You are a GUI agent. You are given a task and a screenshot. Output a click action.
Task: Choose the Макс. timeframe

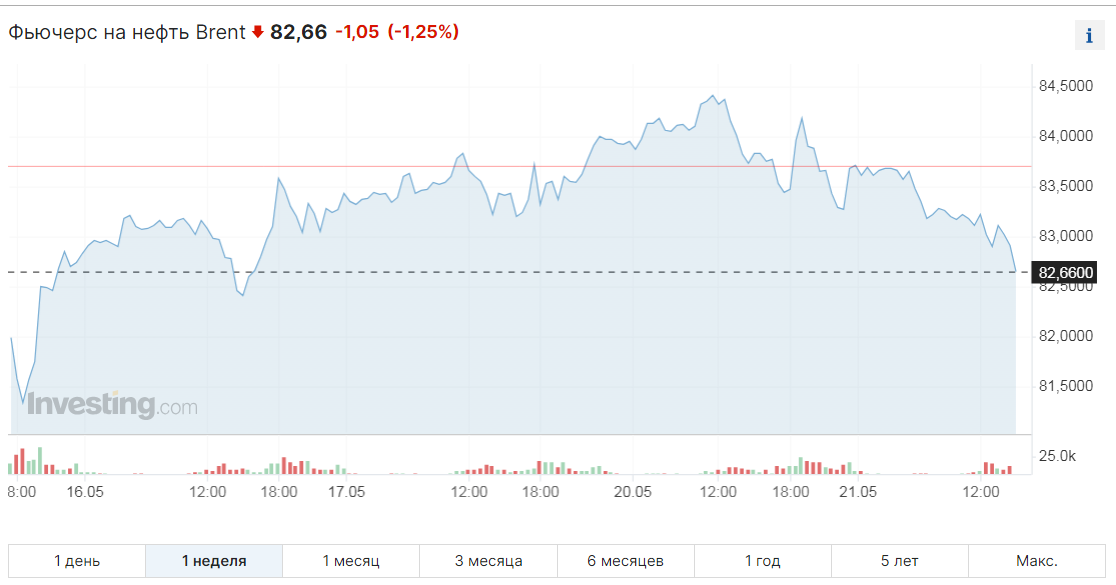[1037, 561]
